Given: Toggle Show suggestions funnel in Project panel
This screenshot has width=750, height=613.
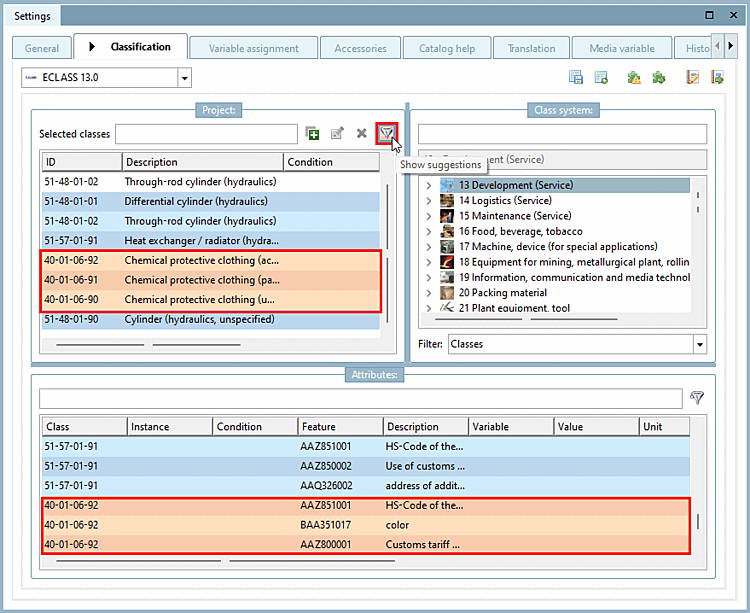Looking at the screenshot, I should point(386,133).
